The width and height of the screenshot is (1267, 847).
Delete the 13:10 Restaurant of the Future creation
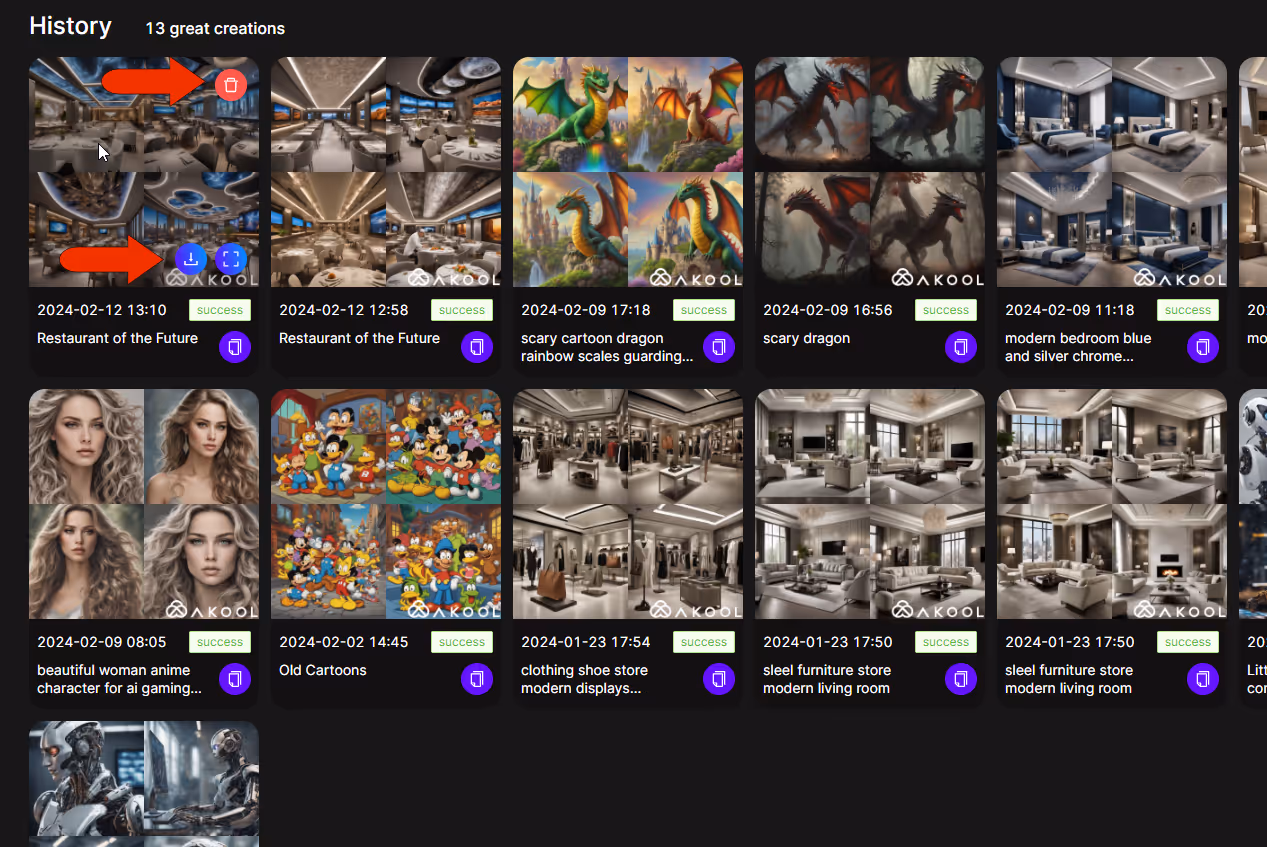coord(231,85)
